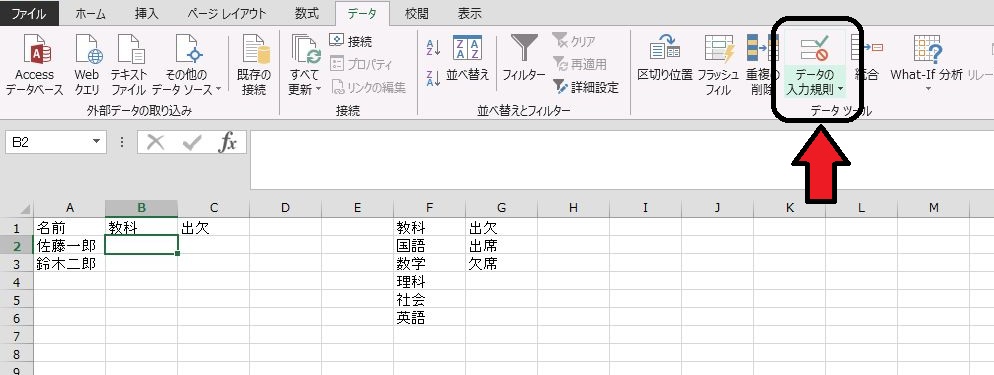Viewport: 994px width, 375px height.
Task: Import data from Access database
Action: click(x=34, y=65)
